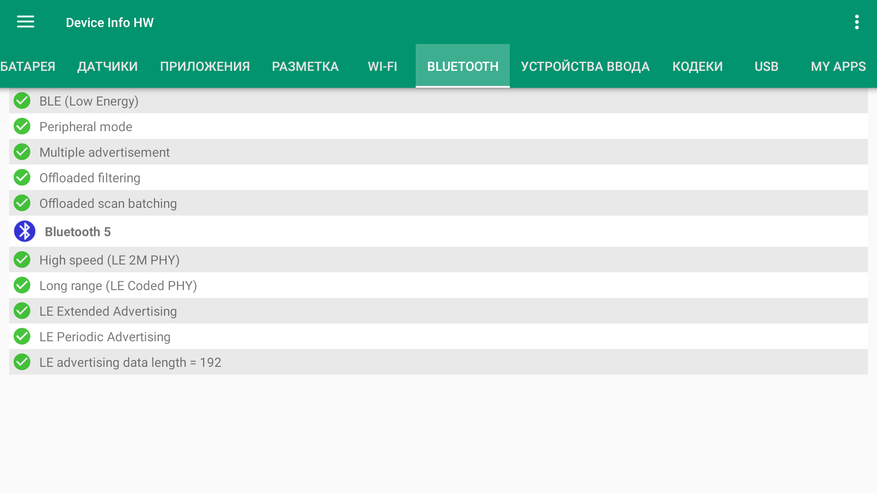
Task: Select the BLUETOOTH tab
Action: 463,66
